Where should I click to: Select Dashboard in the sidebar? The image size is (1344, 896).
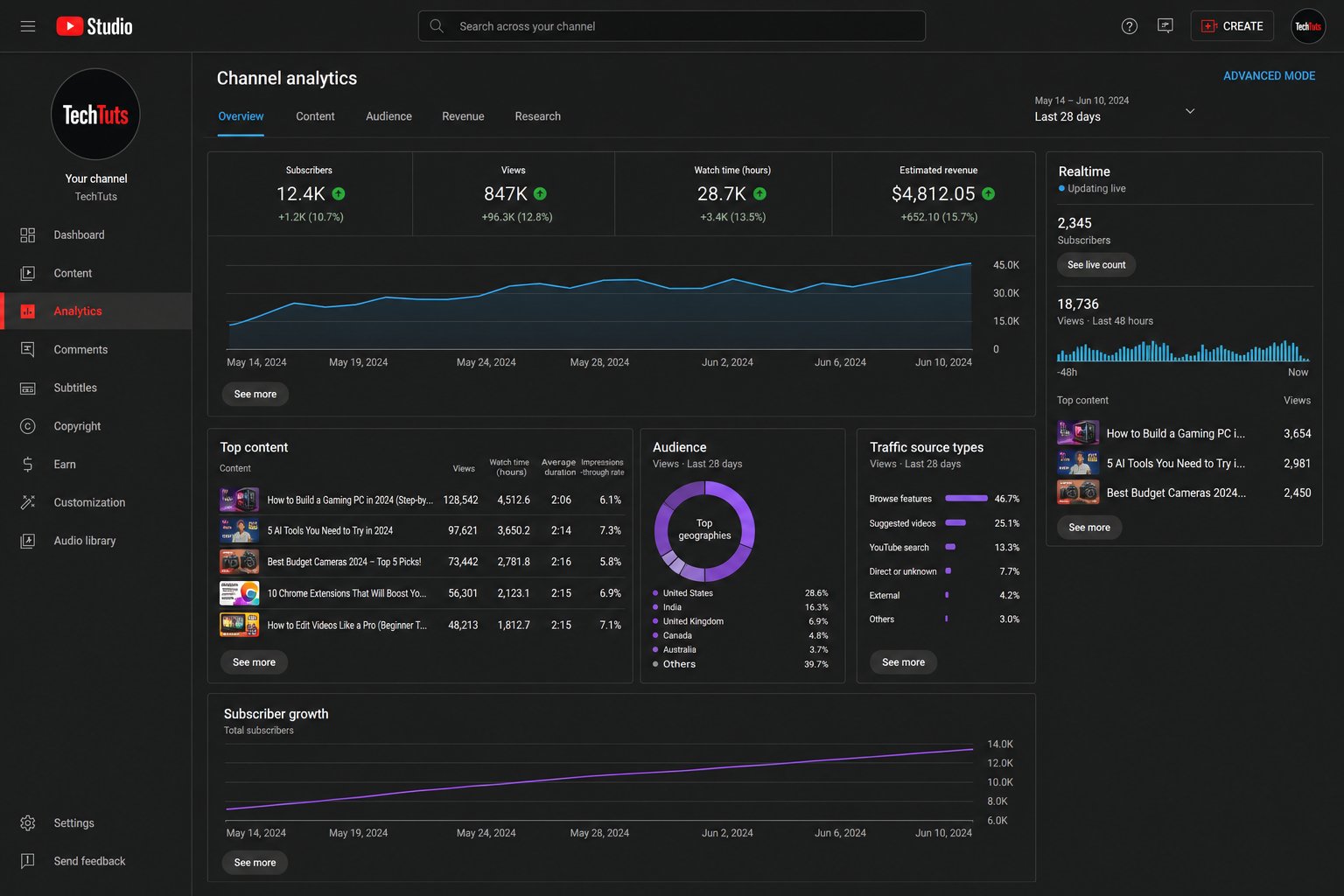pos(96,234)
